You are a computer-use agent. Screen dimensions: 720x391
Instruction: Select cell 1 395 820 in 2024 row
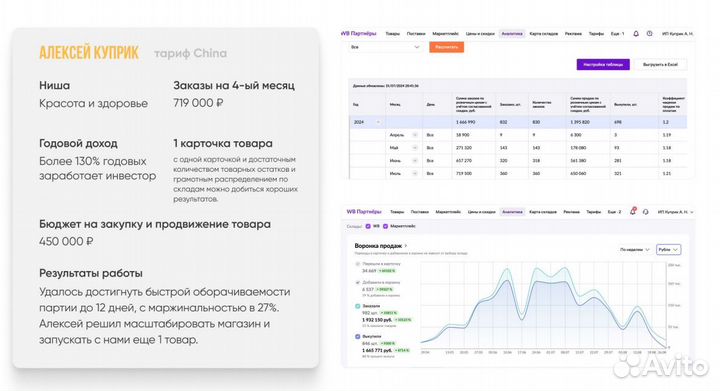580,122
